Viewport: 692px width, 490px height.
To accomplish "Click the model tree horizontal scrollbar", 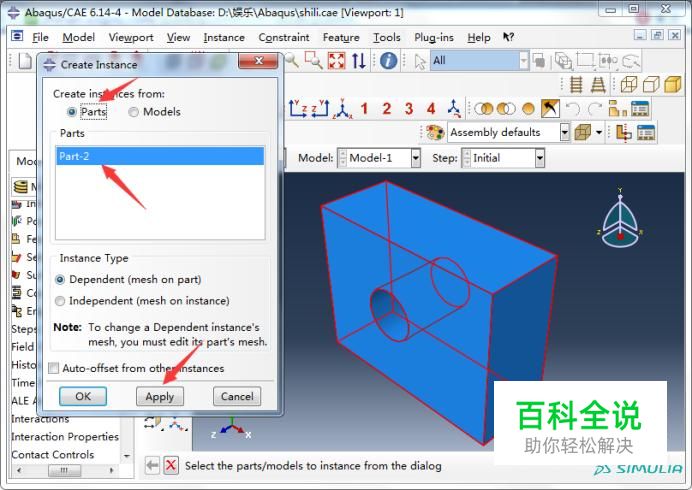I will (x=64, y=471).
